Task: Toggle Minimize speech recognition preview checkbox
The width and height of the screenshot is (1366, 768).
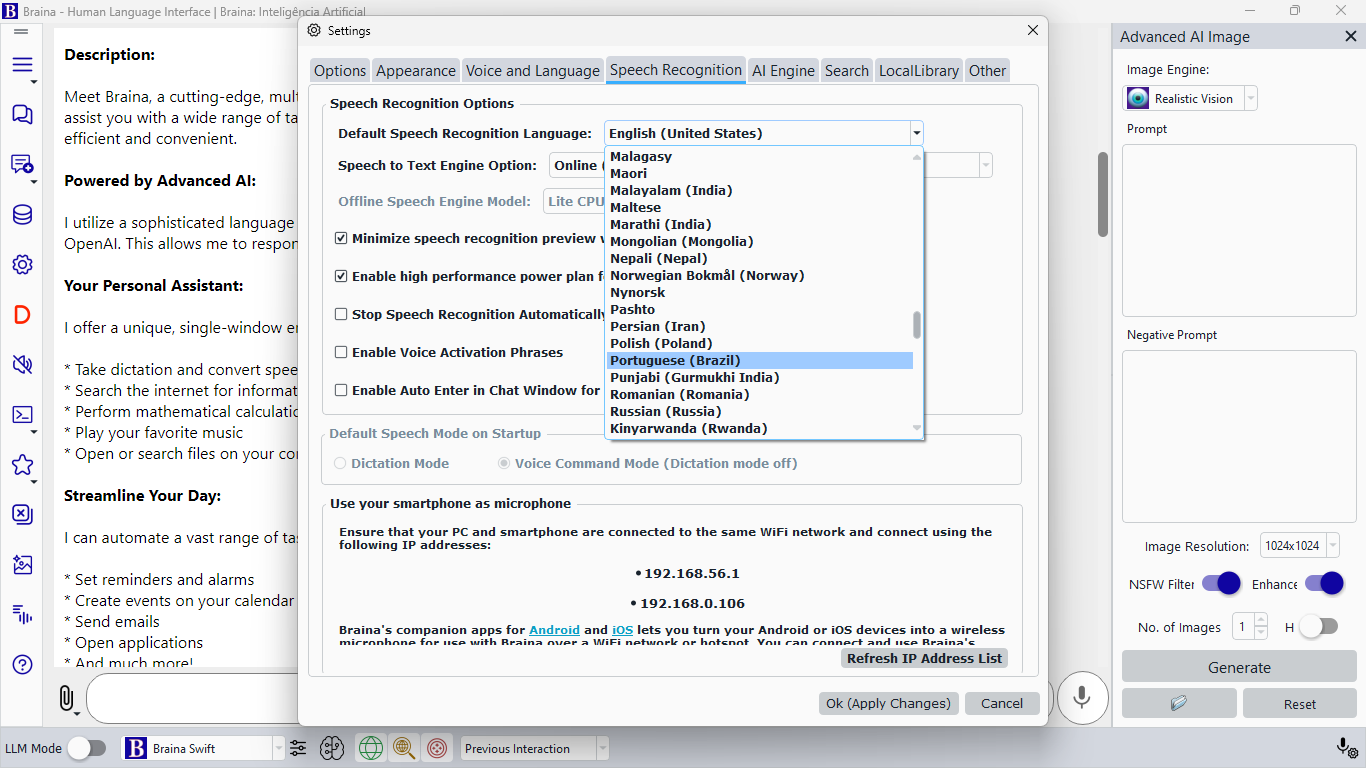Action: pyautogui.click(x=341, y=238)
